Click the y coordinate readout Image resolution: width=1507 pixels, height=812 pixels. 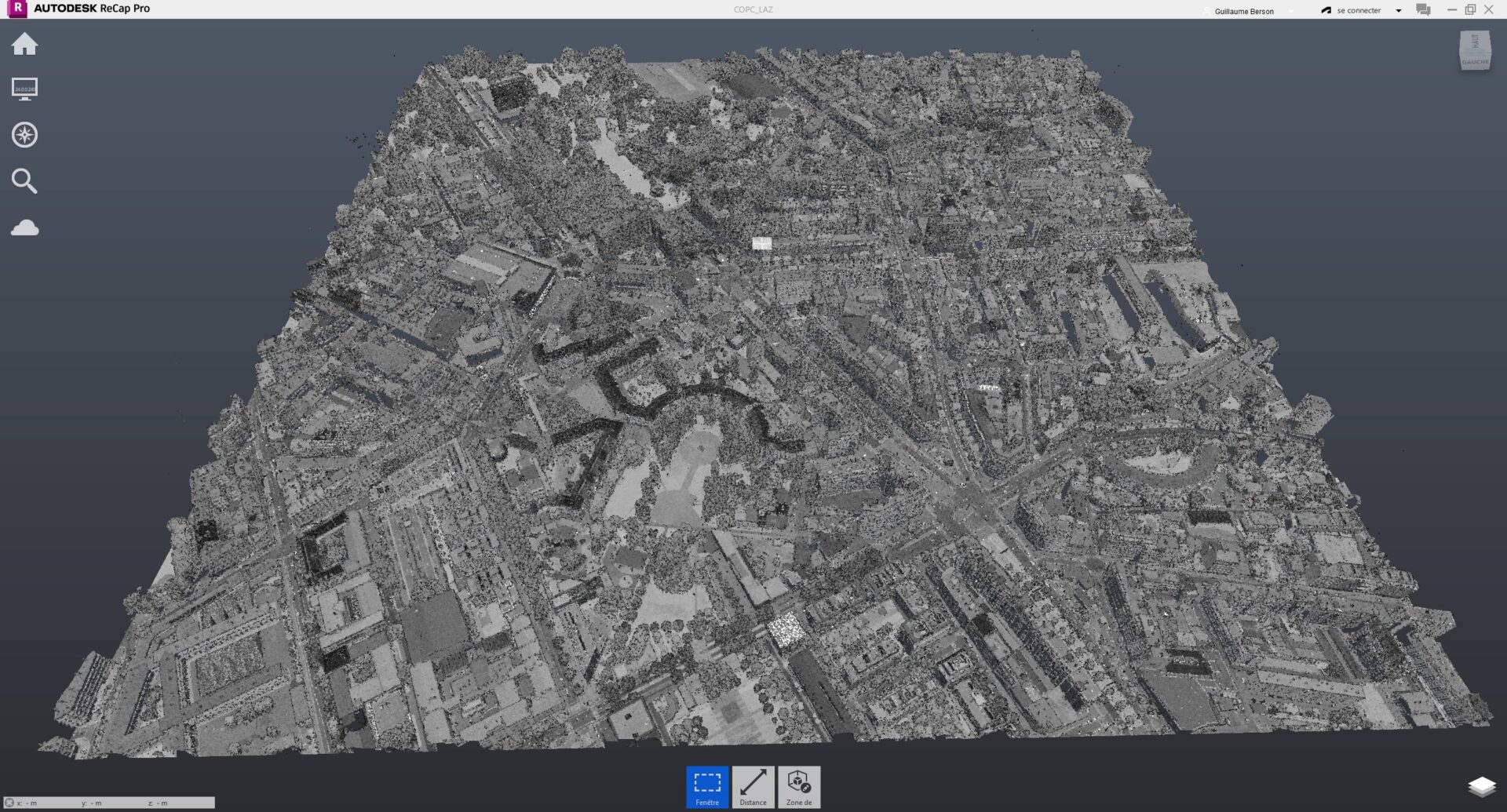tap(92, 803)
